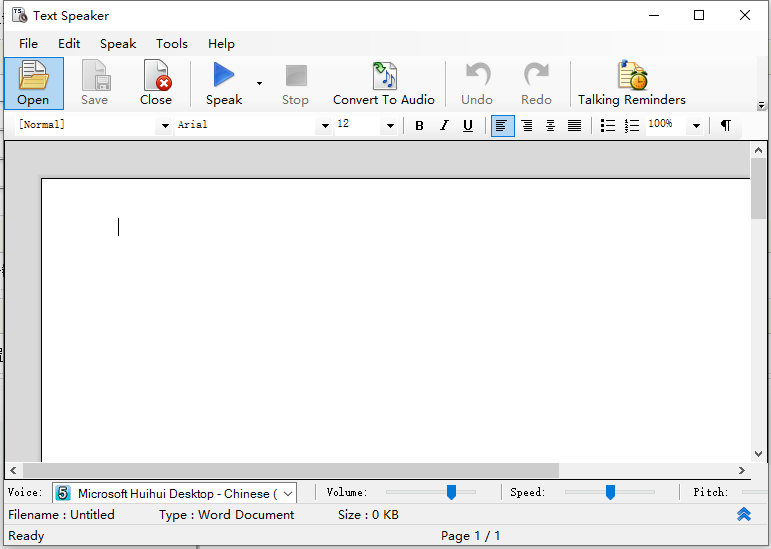Toggle underline formatting

pos(468,126)
